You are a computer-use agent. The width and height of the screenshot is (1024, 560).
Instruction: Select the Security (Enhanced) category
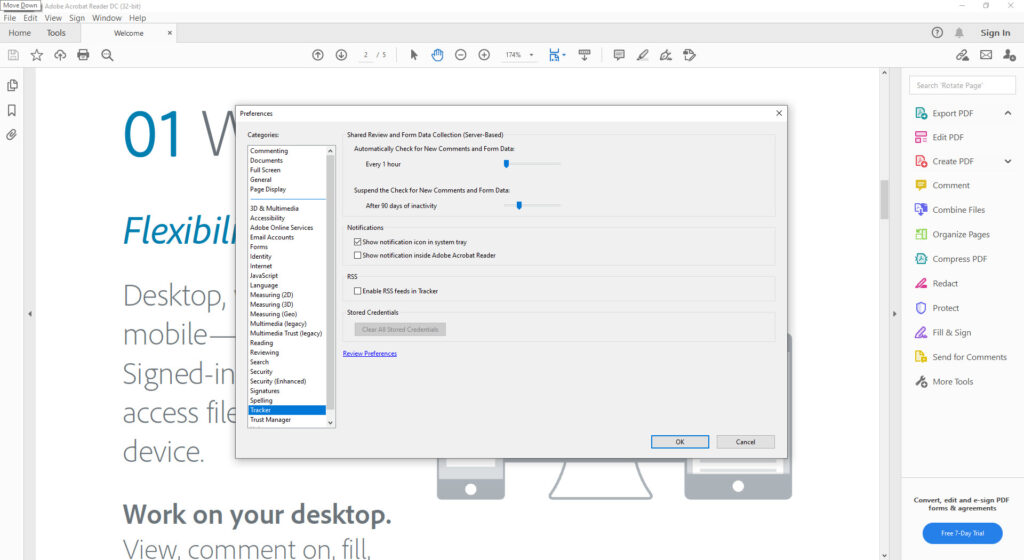[278, 381]
